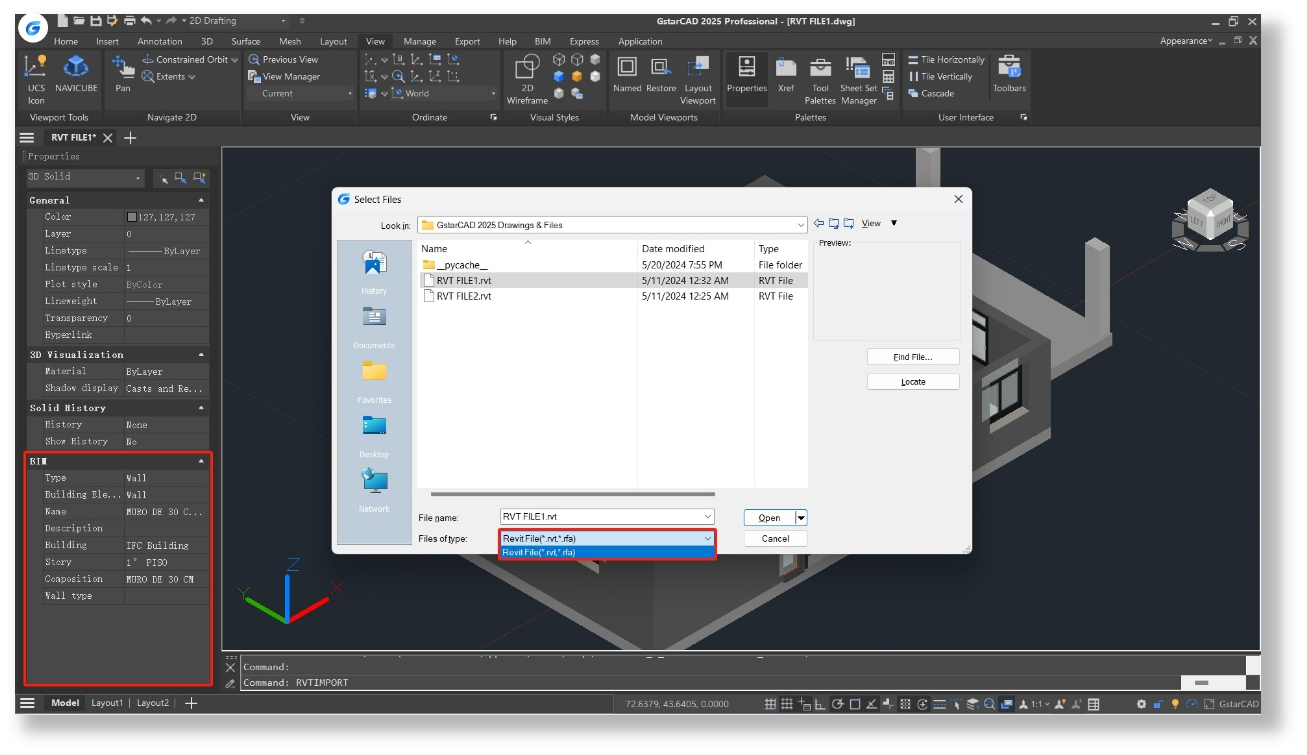Open Sheet Set Manager
The height and width of the screenshot is (755, 1307).
(858, 79)
